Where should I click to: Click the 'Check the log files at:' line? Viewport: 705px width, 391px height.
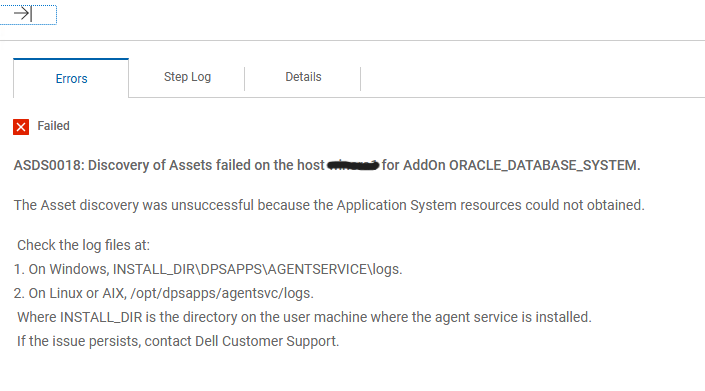83,245
